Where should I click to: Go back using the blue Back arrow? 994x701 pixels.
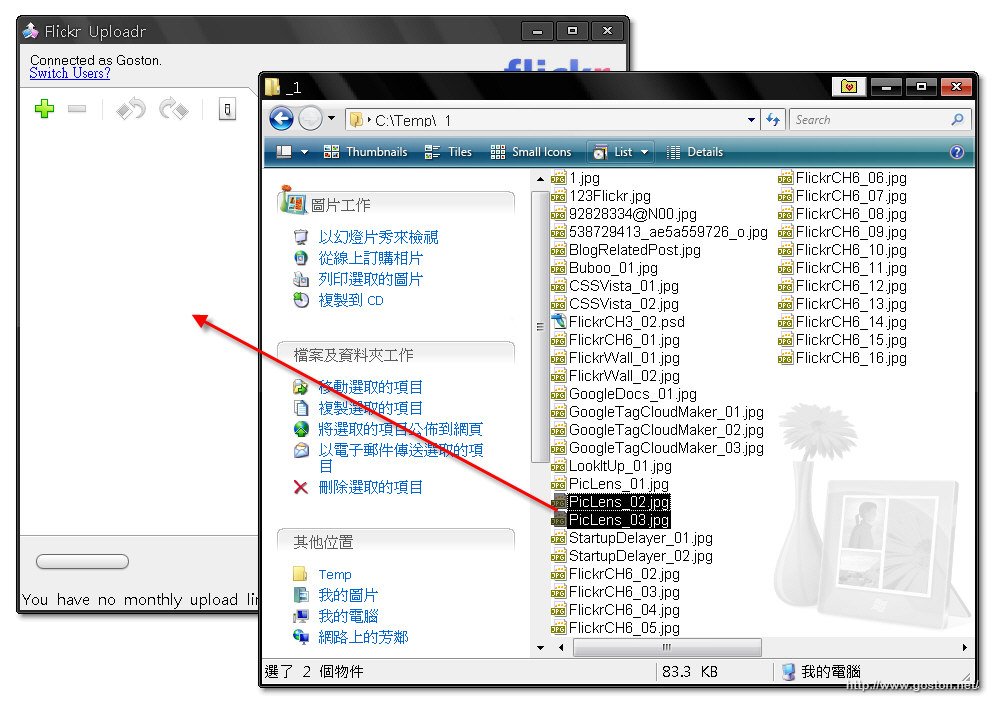click(x=281, y=119)
